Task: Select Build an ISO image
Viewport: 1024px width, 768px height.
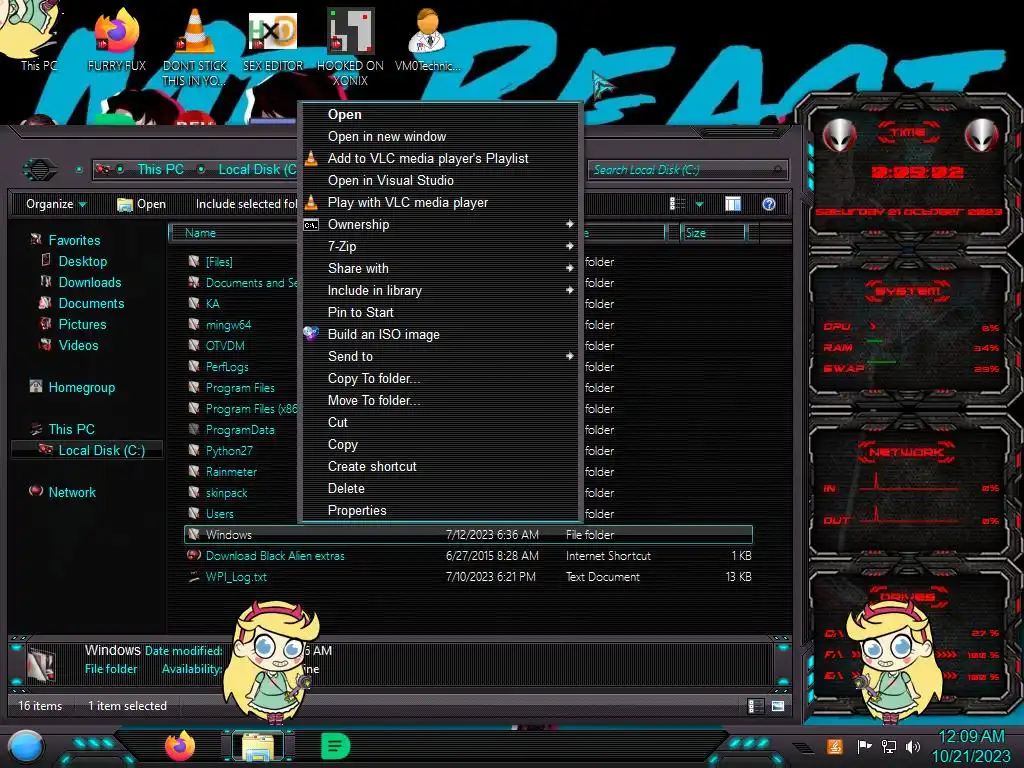Action: point(440,334)
